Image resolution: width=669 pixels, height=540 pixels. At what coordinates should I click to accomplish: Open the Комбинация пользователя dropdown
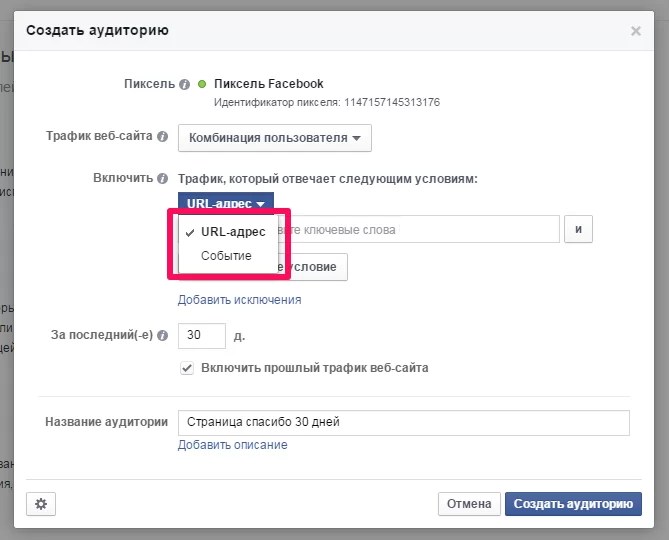tap(274, 137)
